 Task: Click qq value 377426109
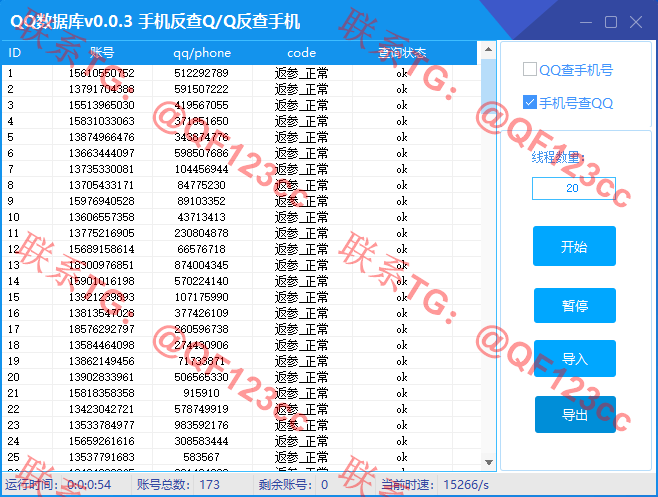[201, 313]
